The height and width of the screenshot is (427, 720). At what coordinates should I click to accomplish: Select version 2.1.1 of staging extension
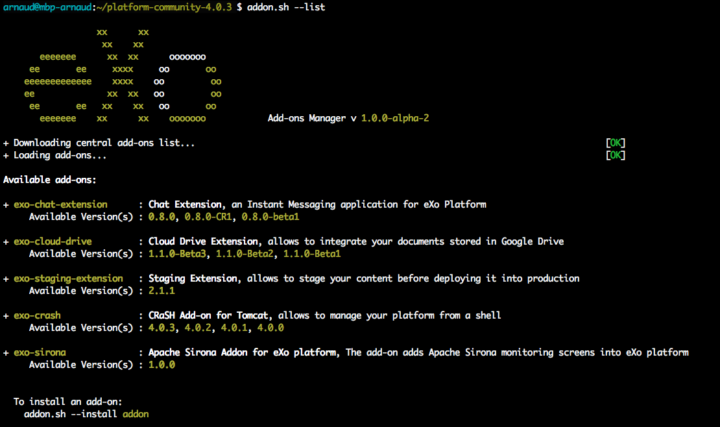tap(162, 290)
